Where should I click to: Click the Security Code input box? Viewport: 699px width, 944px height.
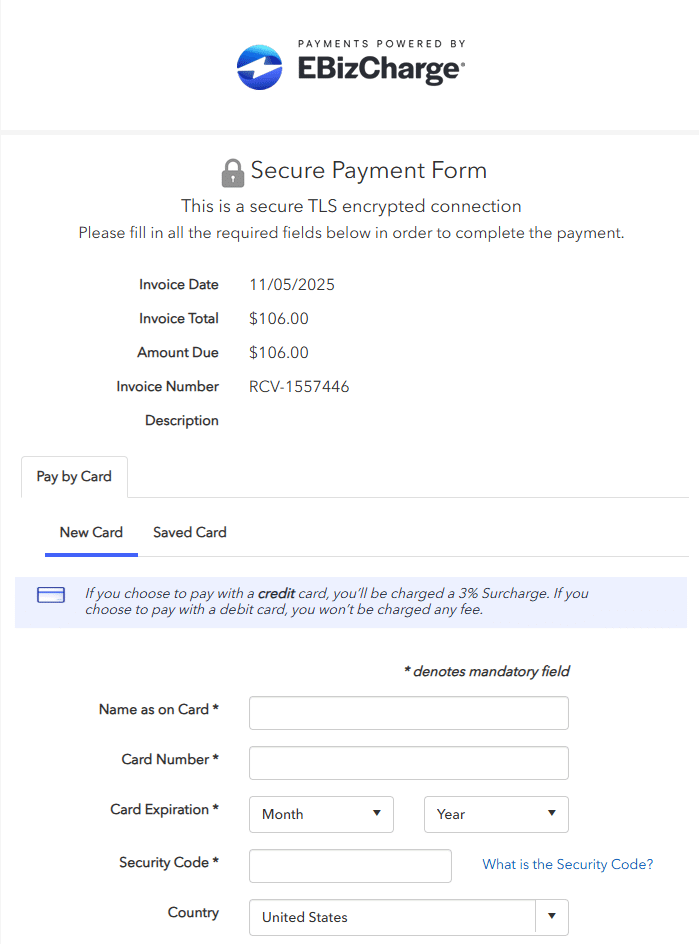coord(350,866)
